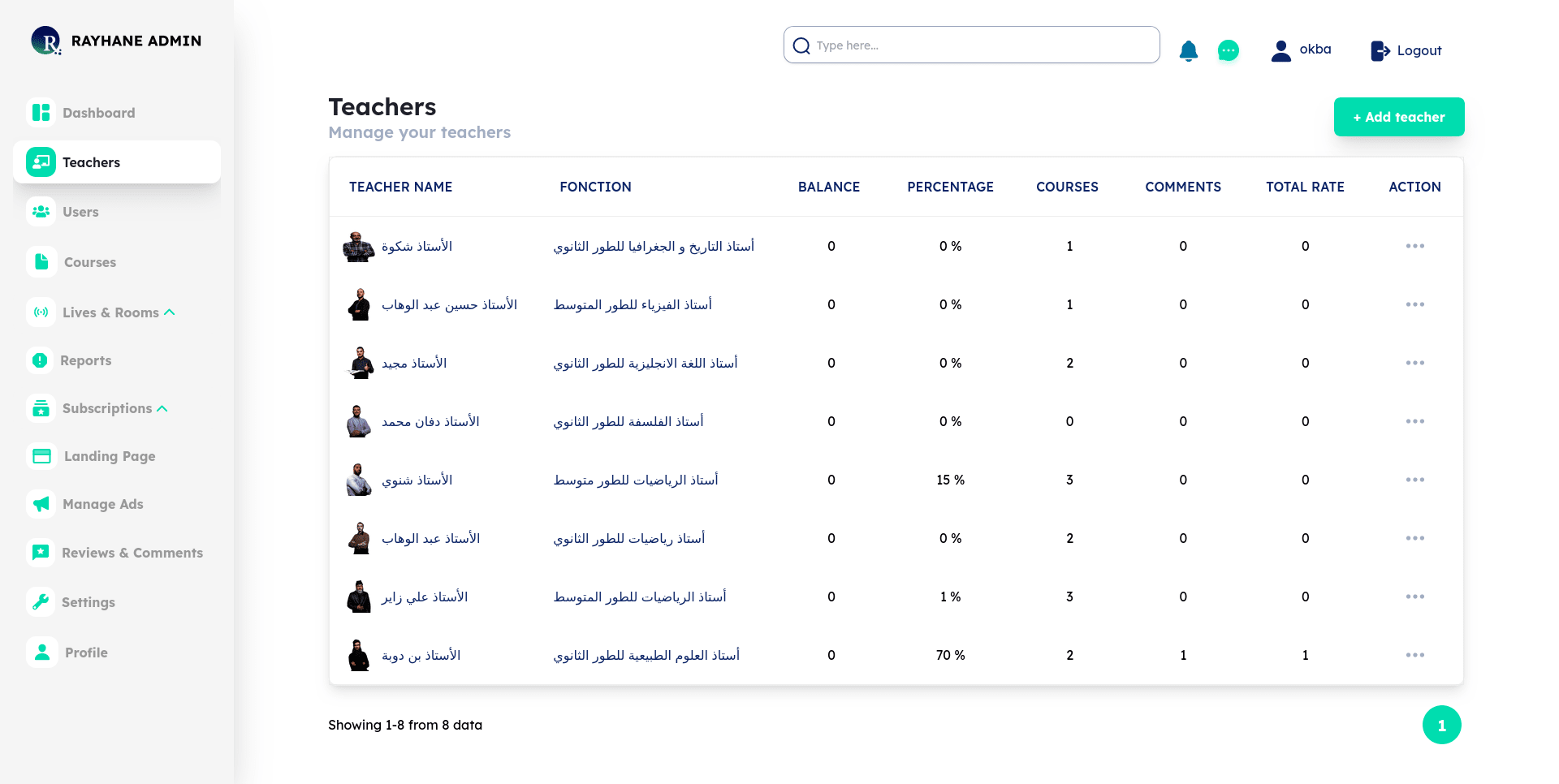Click the 70 % percentage cell

coord(951,655)
